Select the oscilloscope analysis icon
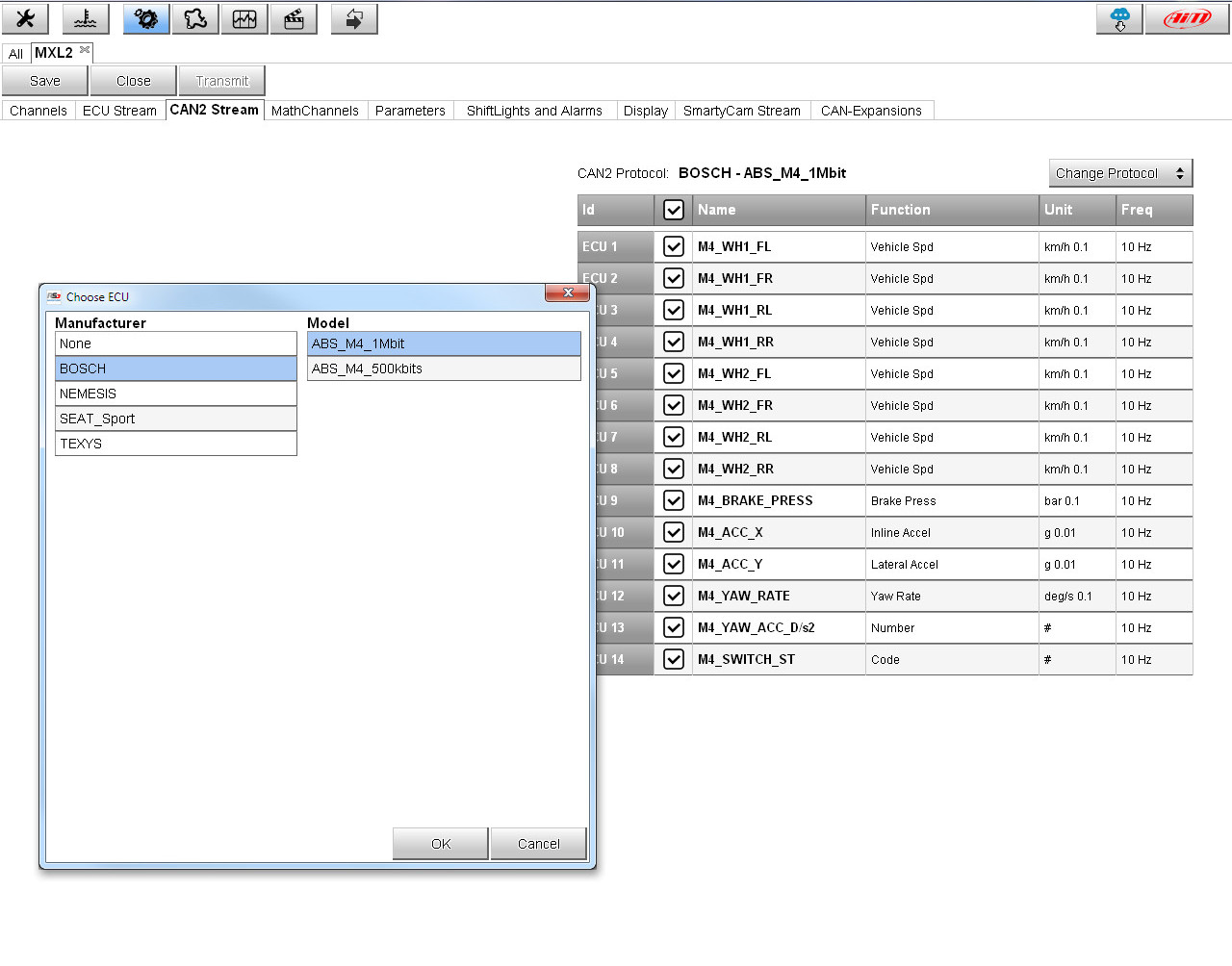1232x966 pixels. click(x=244, y=18)
